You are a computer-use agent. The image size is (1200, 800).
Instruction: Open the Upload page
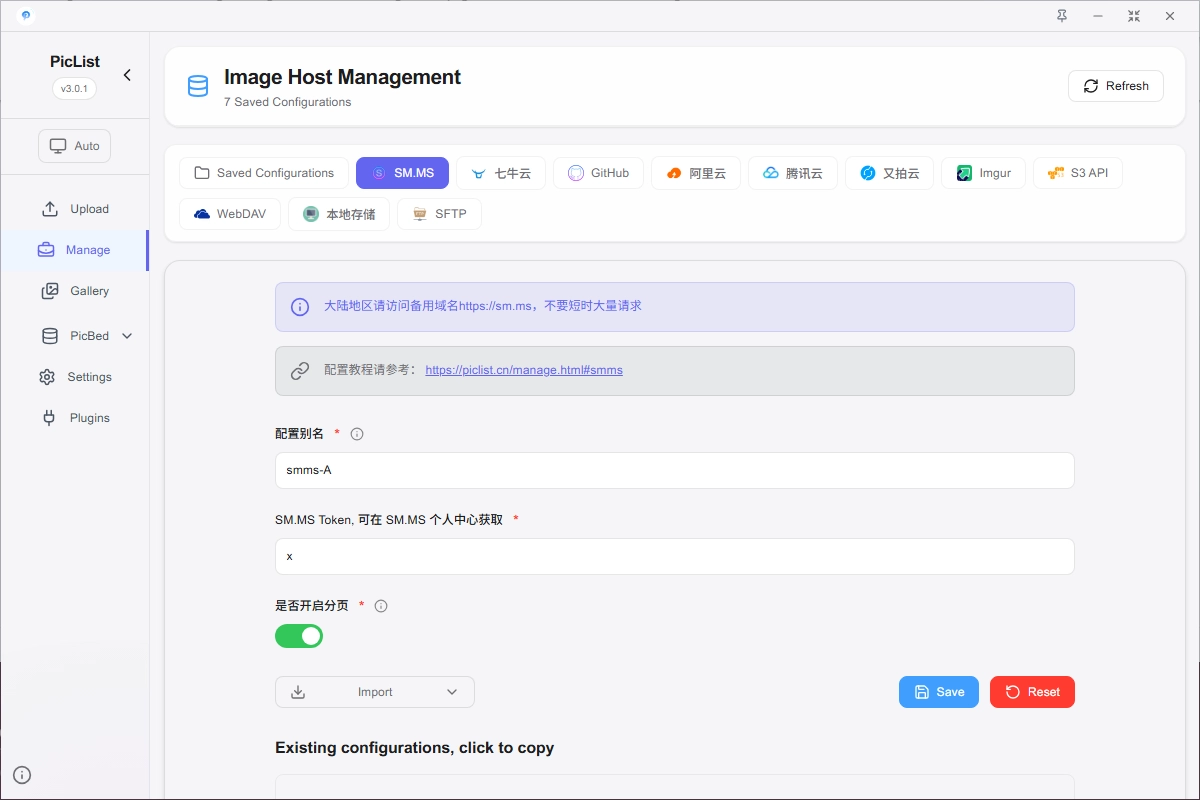click(75, 209)
